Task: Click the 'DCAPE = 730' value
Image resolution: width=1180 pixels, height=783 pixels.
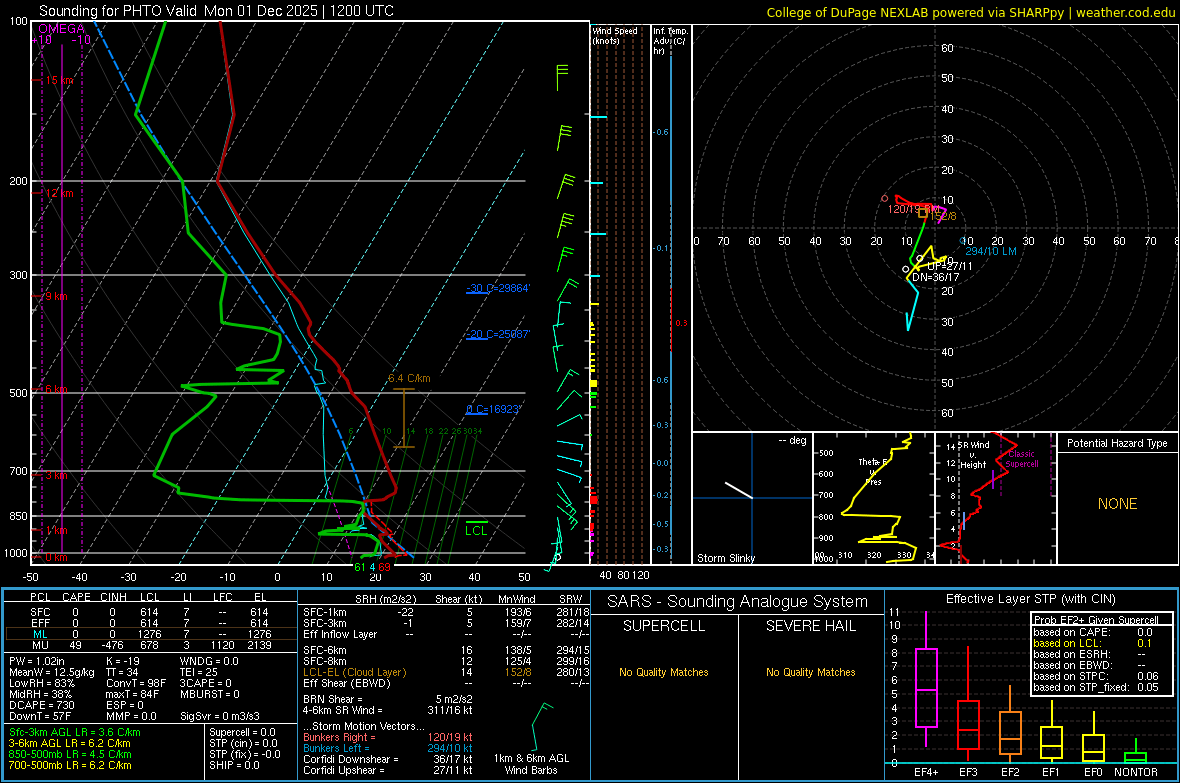Action: (x=41, y=705)
